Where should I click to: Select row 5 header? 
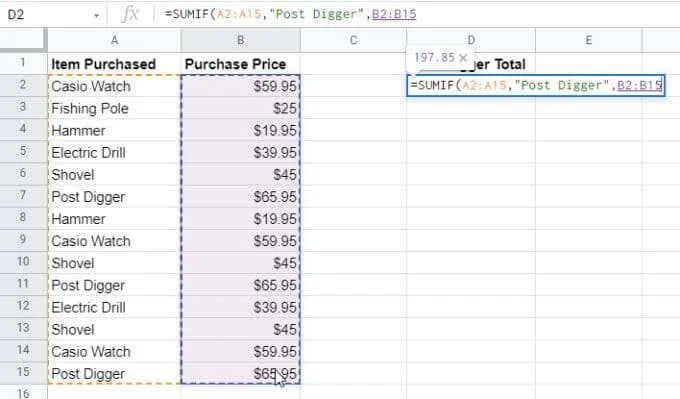[x=23, y=152]
